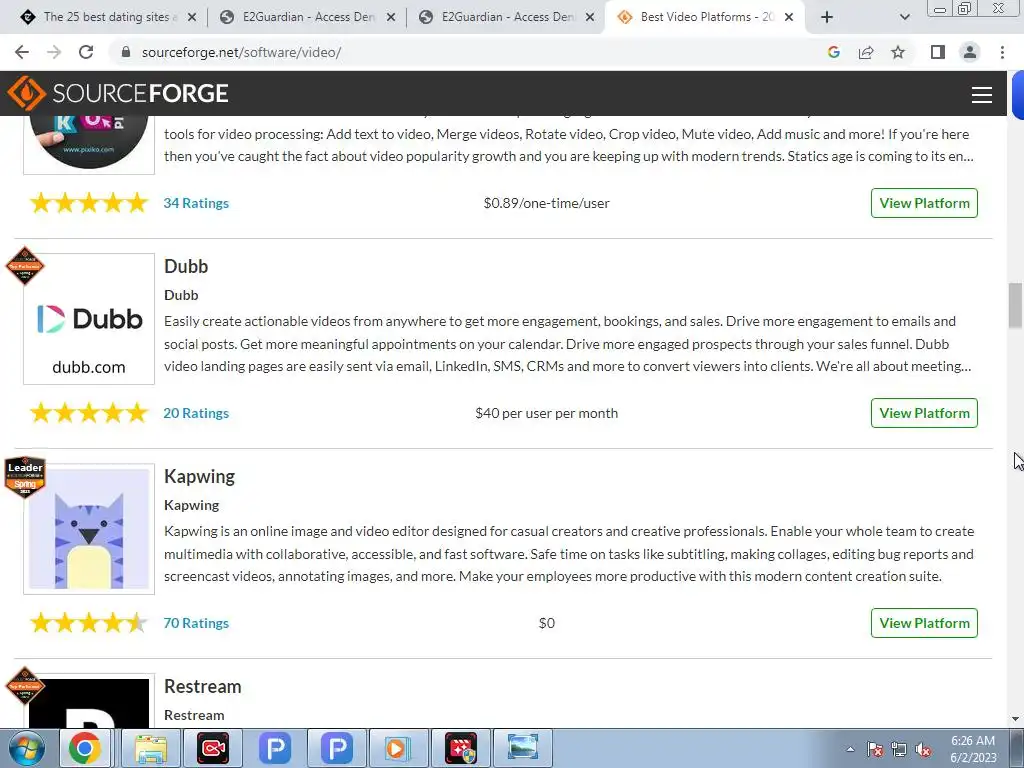1024x768 pixels.
Task: Click the Kapwing star rating
Action: coord(89,623)
